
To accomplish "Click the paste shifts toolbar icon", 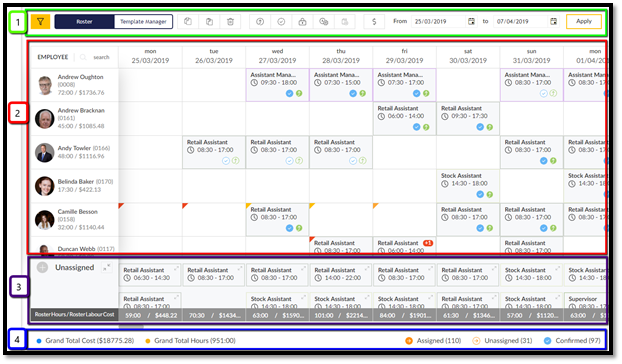I will (x=209, y=22).
